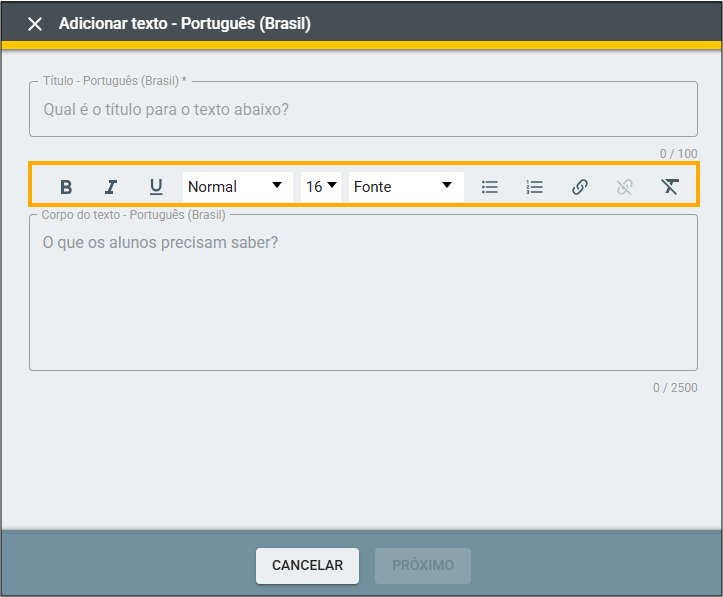The width and height of the screenshot is (723, 597).
Task: Expand the Fonte font family dropdown
Action: [405, 187]
